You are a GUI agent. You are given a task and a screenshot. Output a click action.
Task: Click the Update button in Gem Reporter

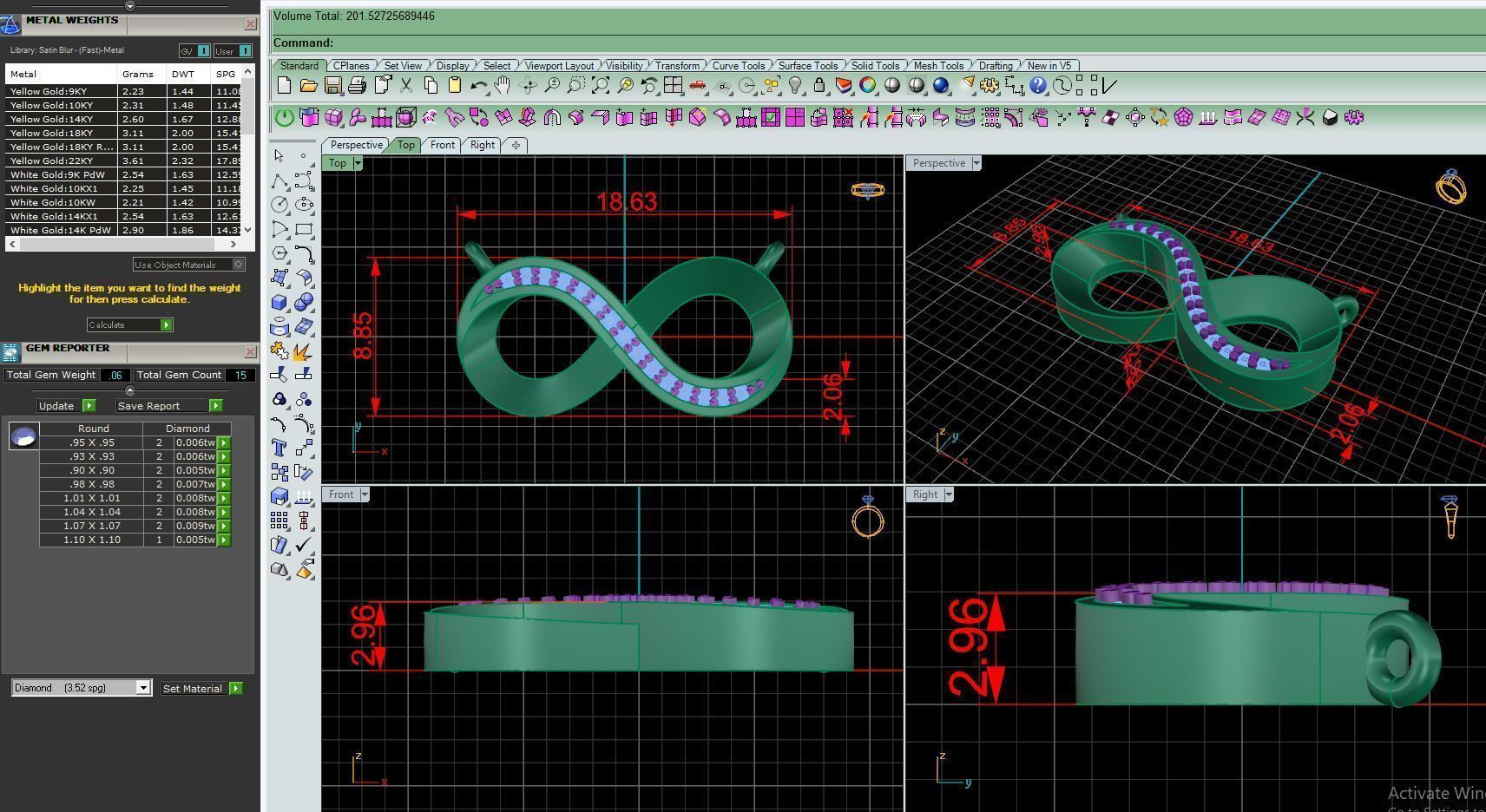tap(66, 406)
